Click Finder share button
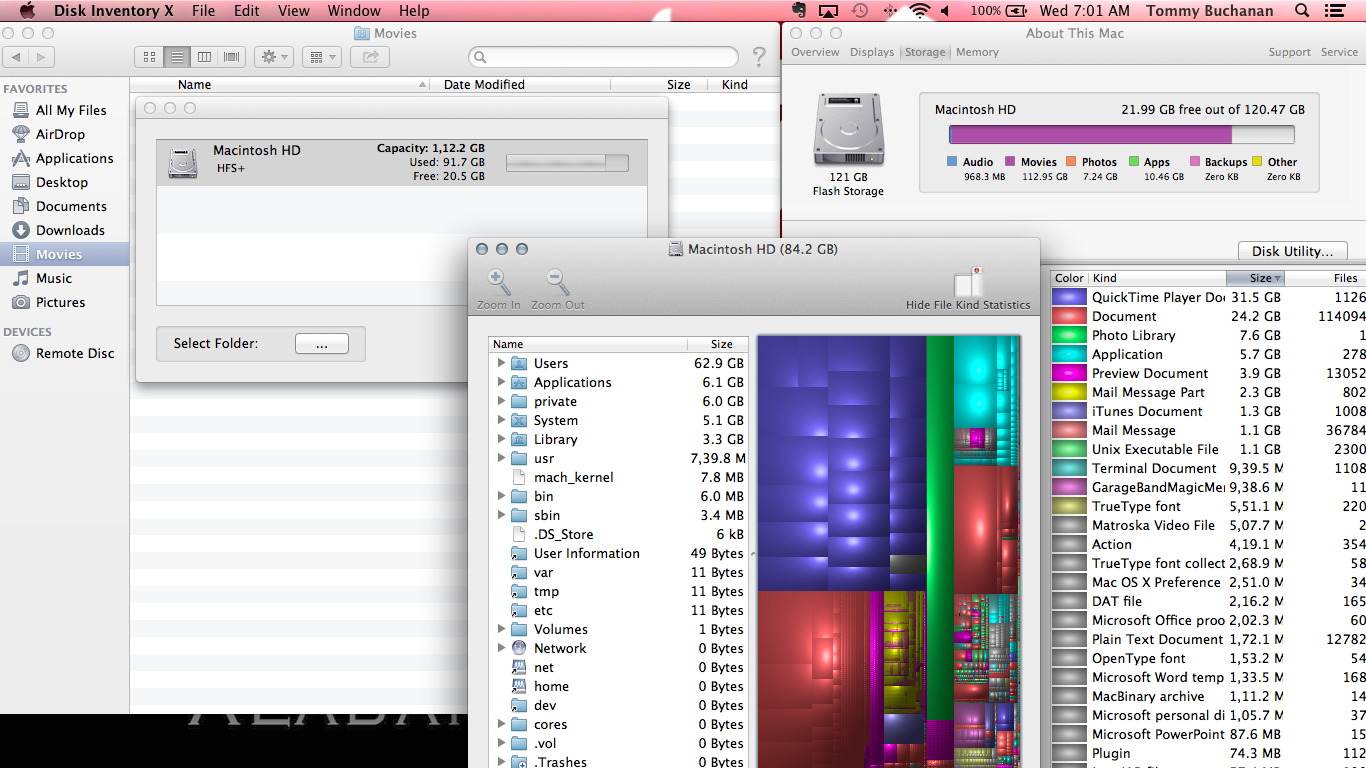 (x=369, y=57)
